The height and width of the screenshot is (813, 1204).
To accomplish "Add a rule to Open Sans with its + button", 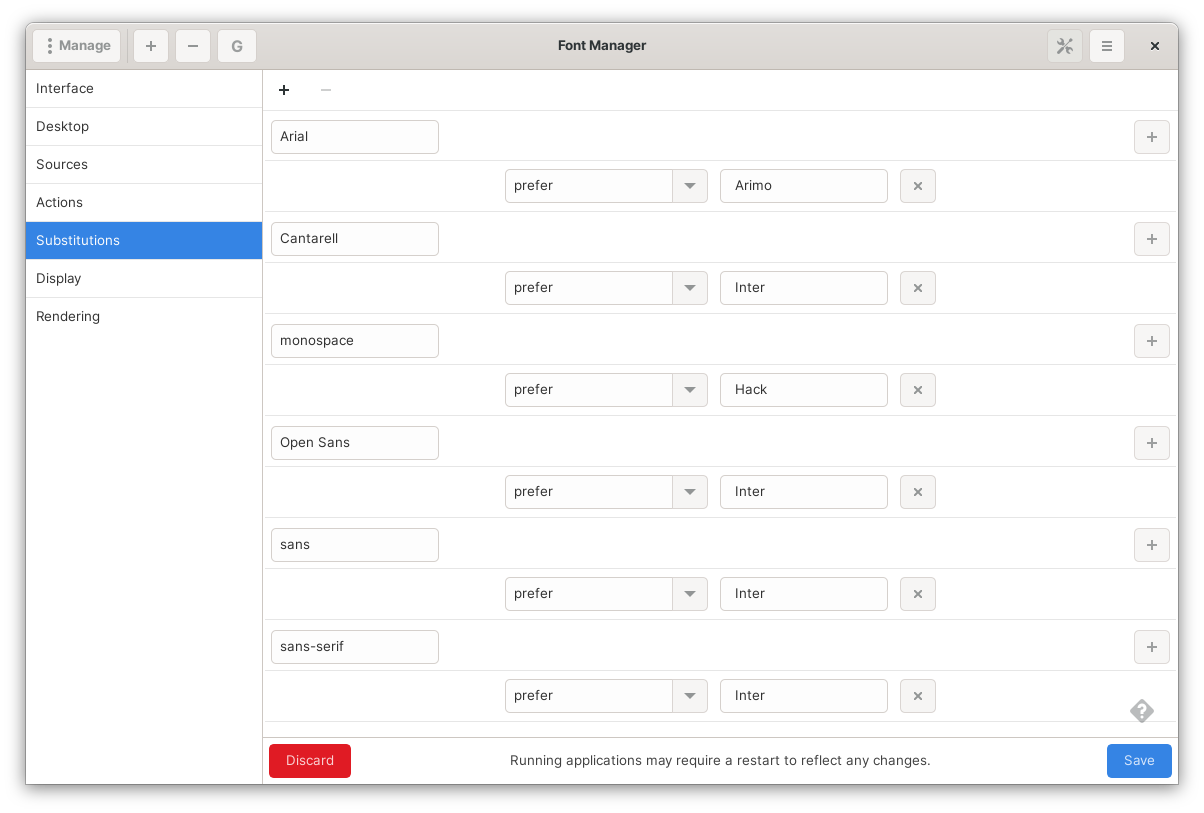I will tap(1151, 442).
